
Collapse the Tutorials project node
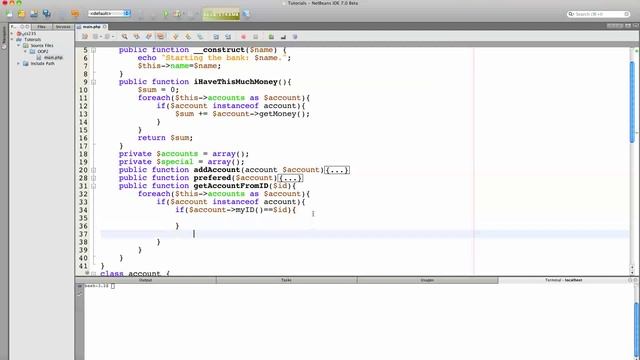click(x=12, y=40)
